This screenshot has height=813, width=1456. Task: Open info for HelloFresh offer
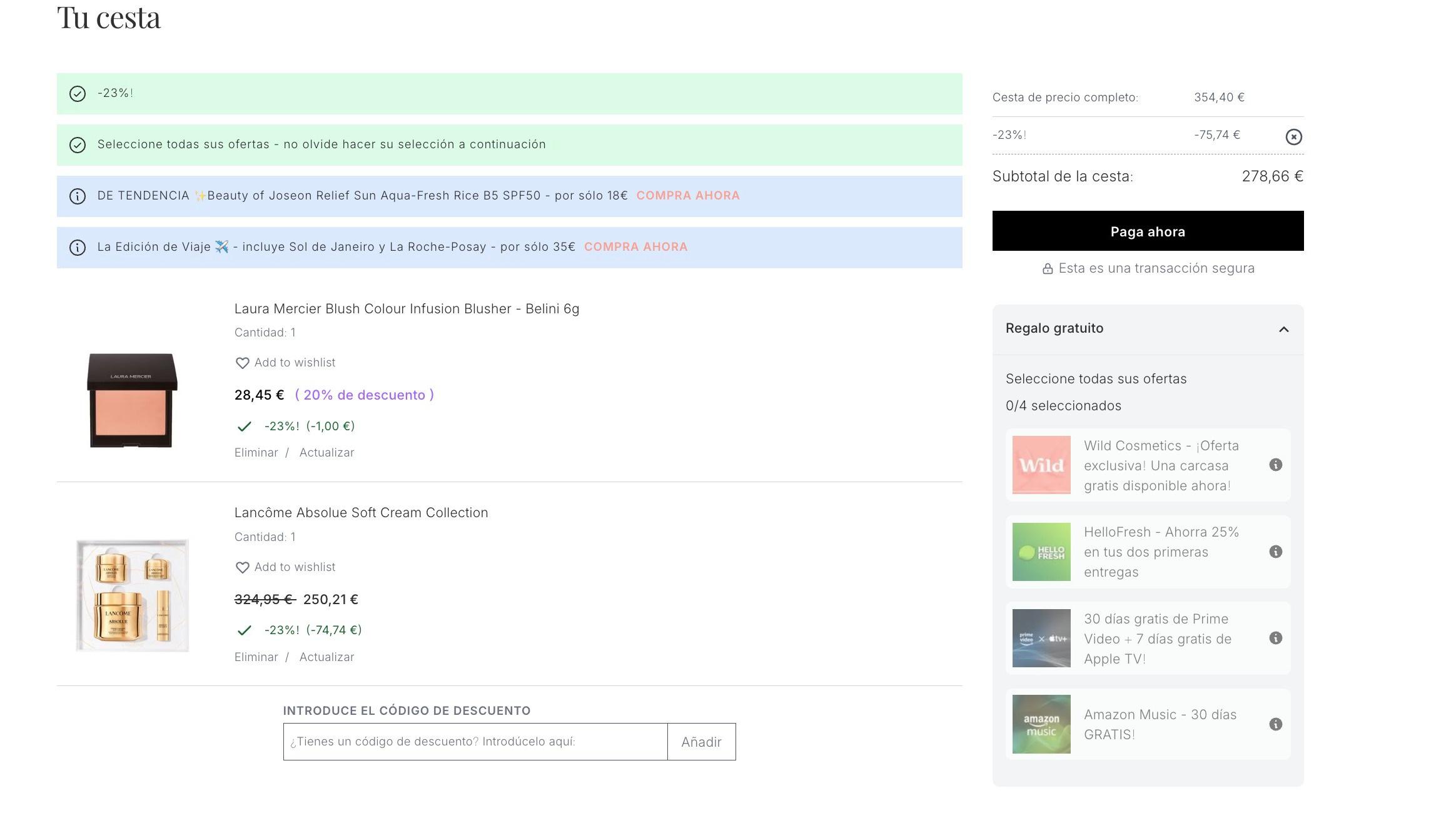pyautogui.click(x=1275, y=552)
